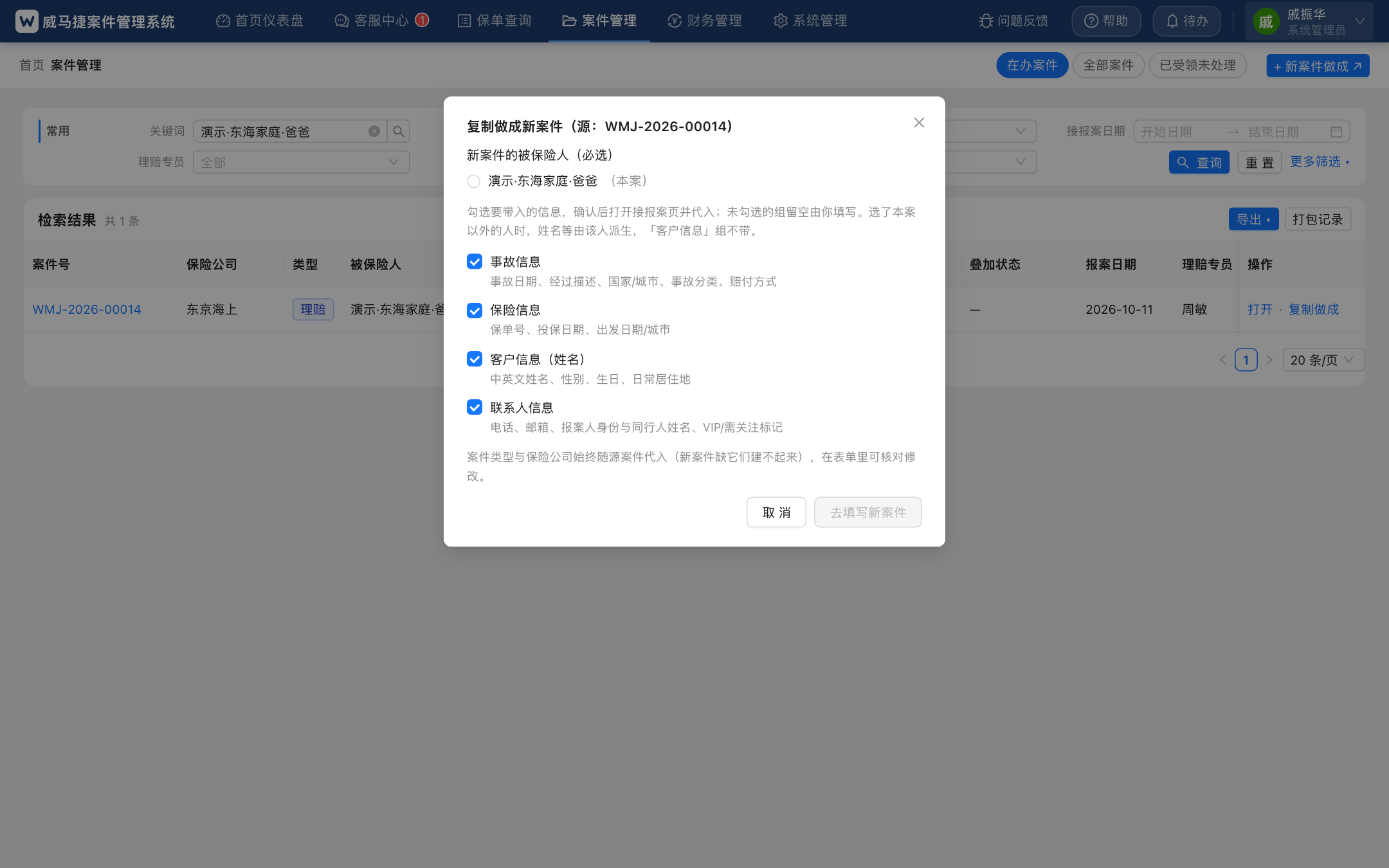Click the 开始日期 date field
The width and height of the screenshot is (1389, 868).
point(1178,131)
